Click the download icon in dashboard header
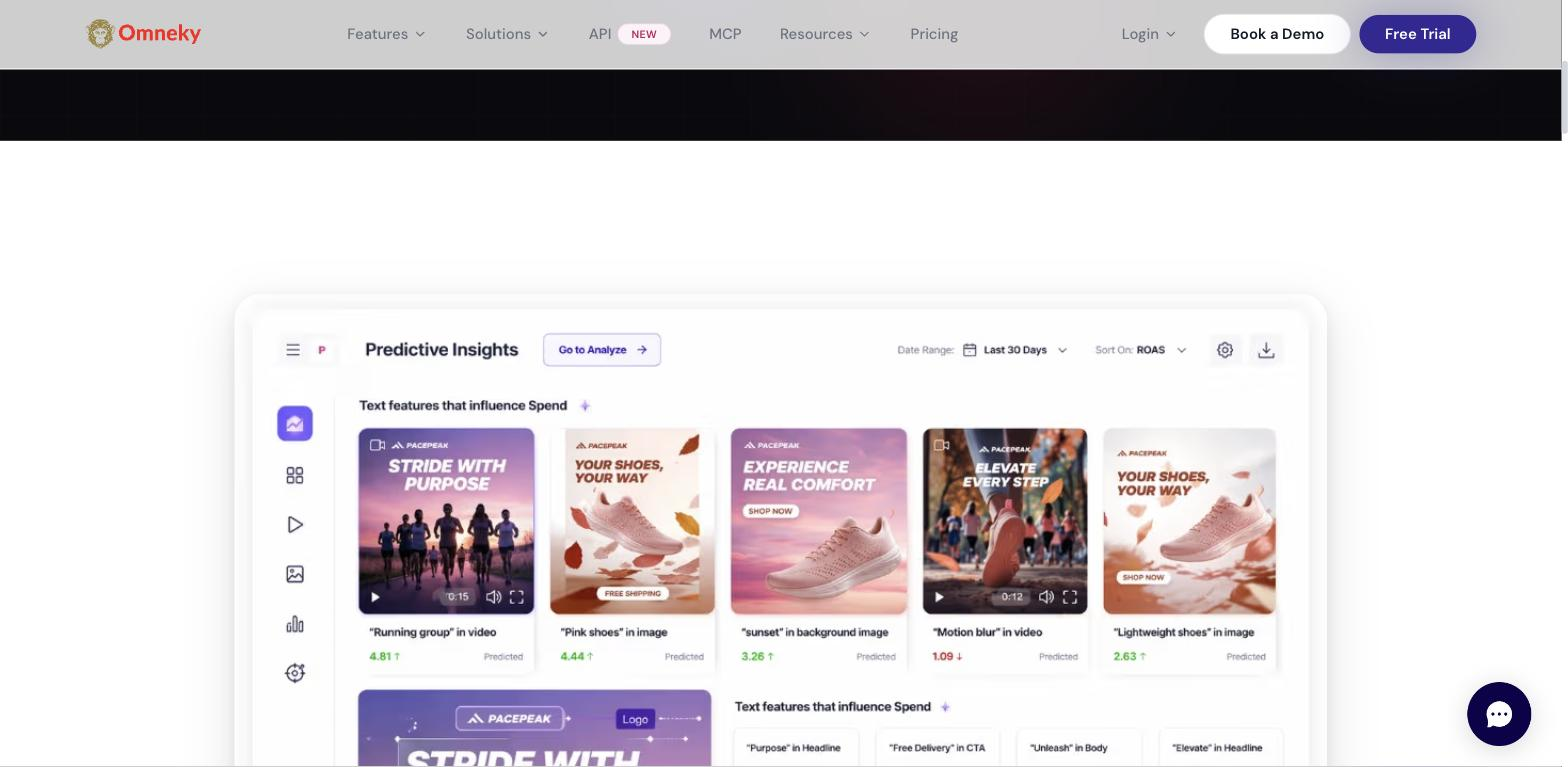The width and height of the screenshot is (1568, 767). point(1267,350)
